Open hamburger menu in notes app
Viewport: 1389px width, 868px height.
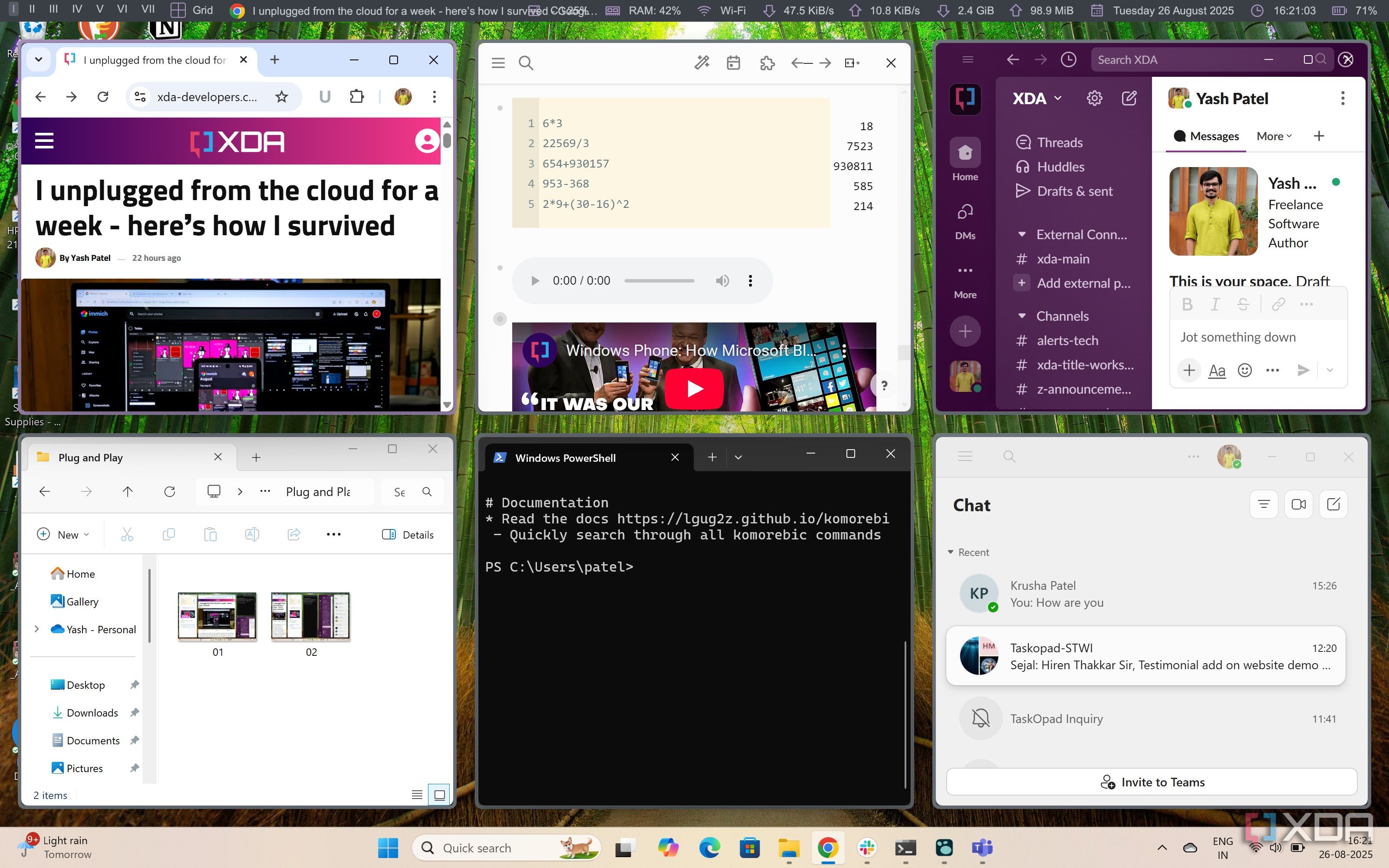point(498,62)
